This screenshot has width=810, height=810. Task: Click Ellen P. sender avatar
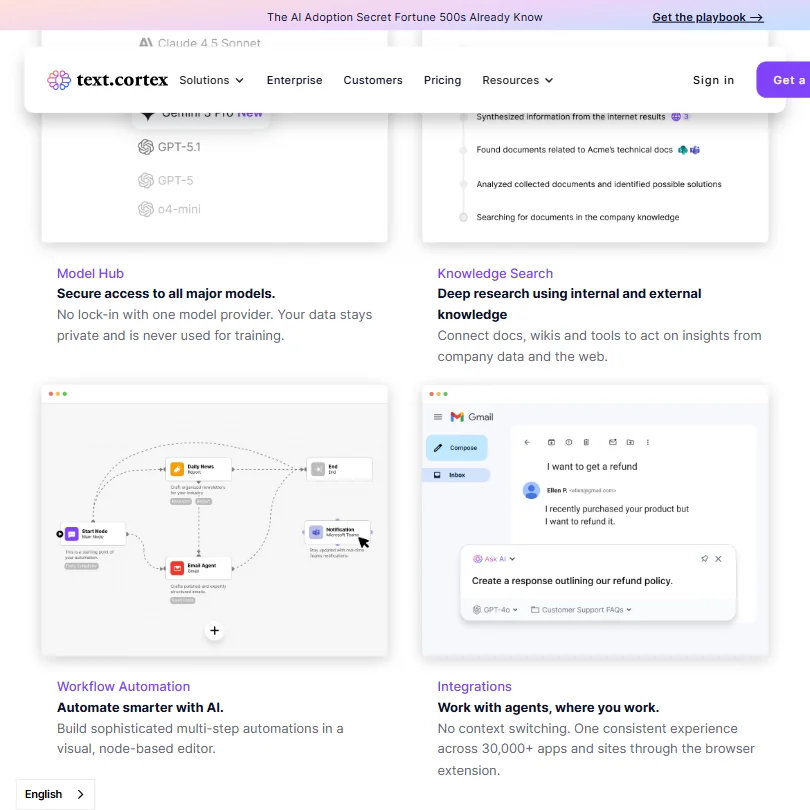click(531, 490)
